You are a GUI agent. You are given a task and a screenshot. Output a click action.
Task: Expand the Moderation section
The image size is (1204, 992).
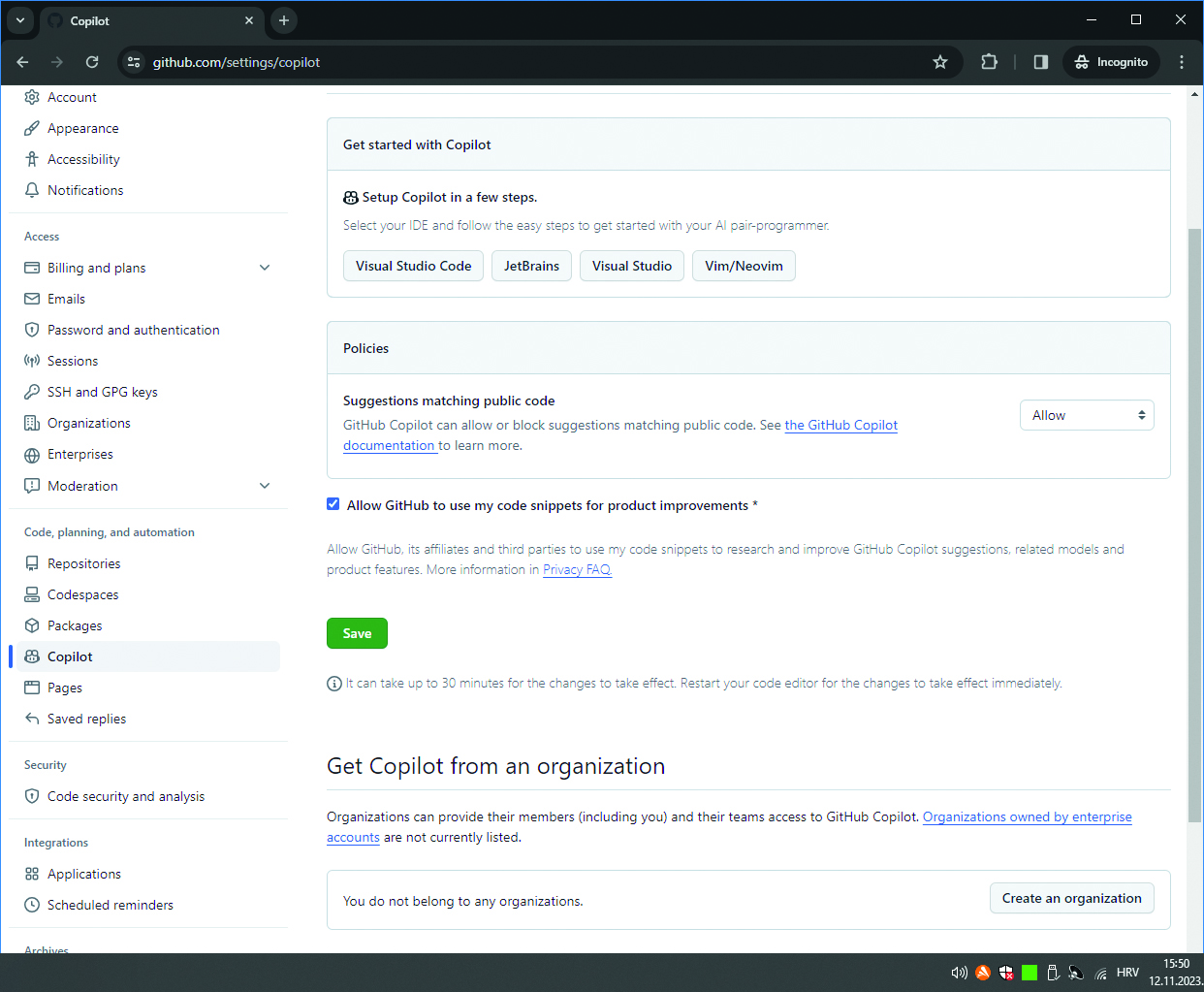click(265, 486)
